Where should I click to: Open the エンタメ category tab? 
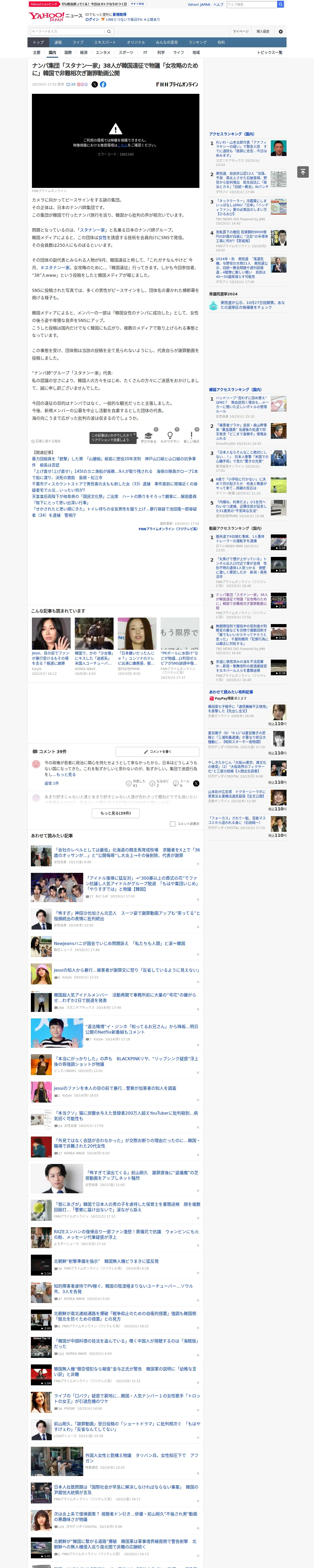[x=103, y=52]
